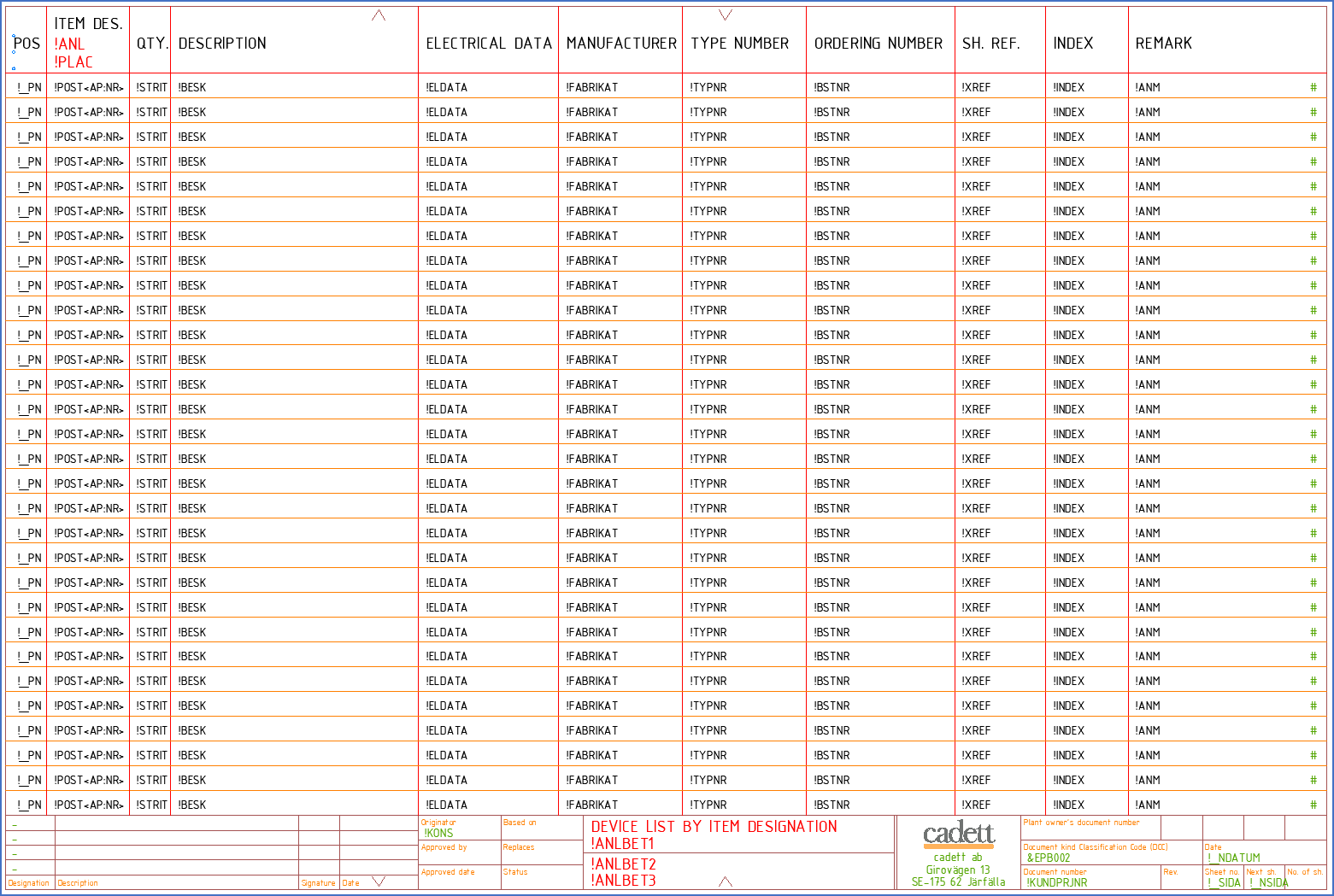
Task: Select the &EPB002 classification value
Action: tap(1049, 858)
